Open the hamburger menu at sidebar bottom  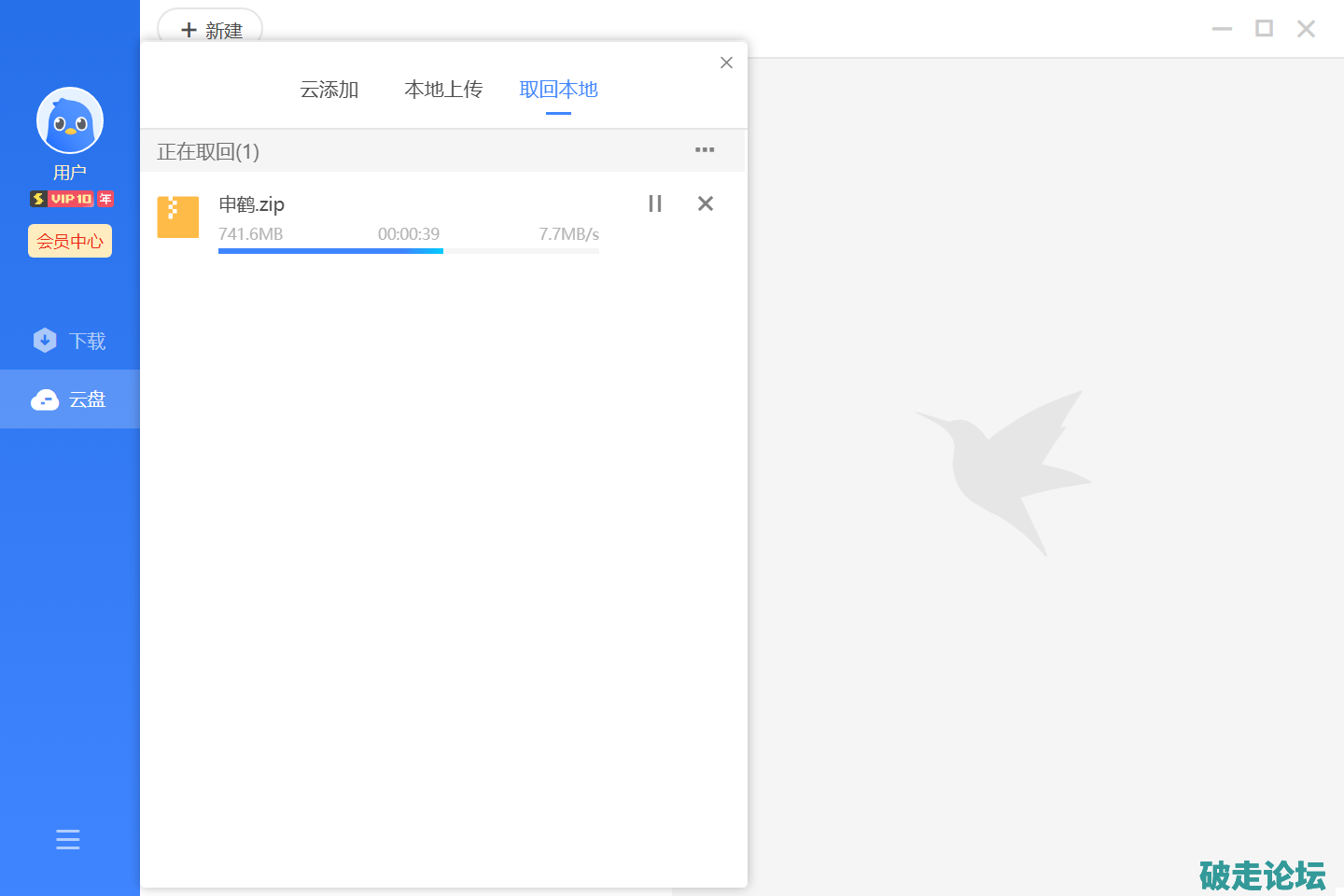pyautogui.click(x=68, y=839)
